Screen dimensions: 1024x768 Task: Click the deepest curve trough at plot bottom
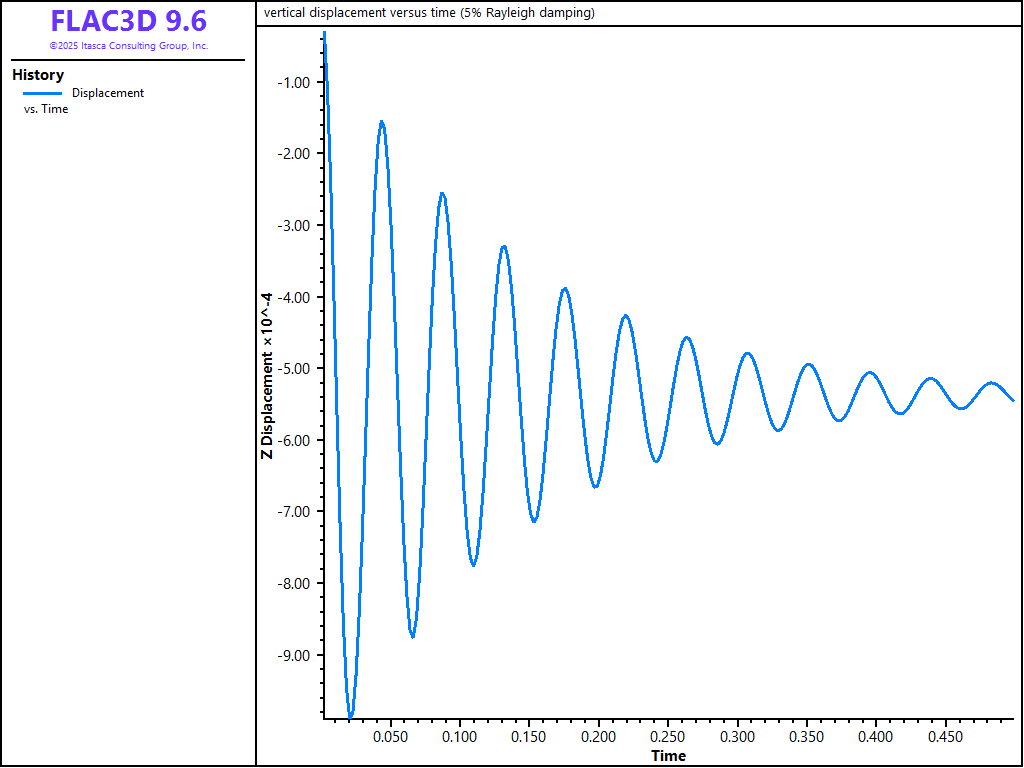pos(350,716)
